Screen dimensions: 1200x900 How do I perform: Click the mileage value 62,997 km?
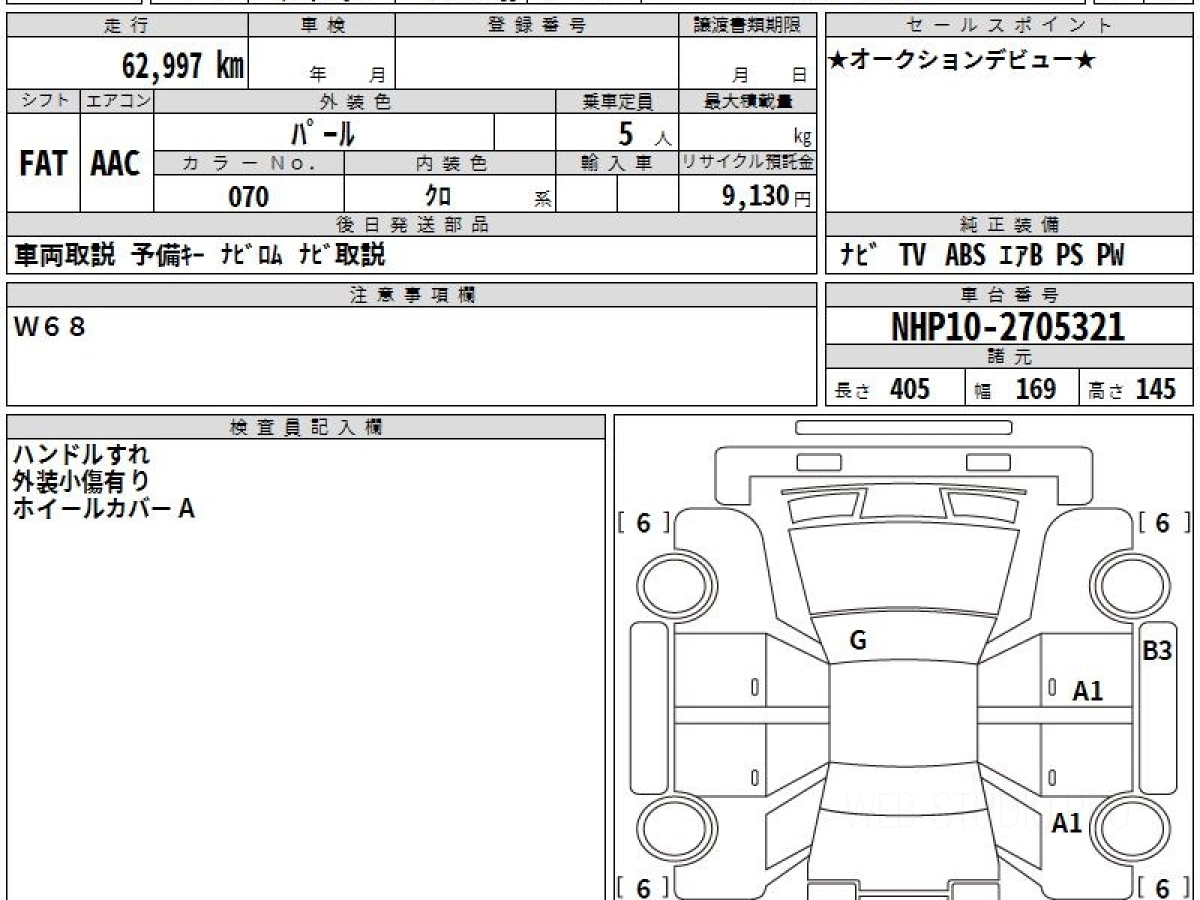[x=183, y=66]
